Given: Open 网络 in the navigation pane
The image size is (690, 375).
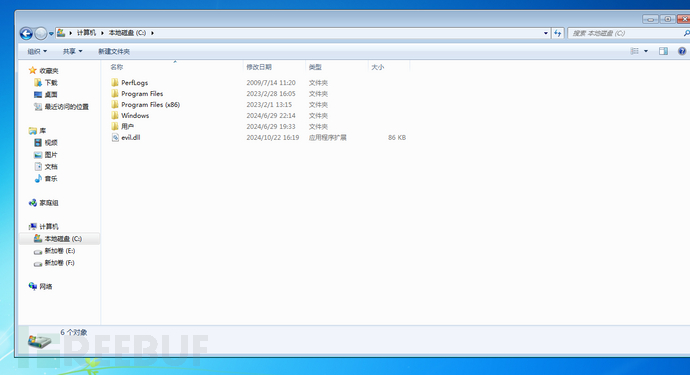Looking at the screenshot, I should (x=46, y=287).
